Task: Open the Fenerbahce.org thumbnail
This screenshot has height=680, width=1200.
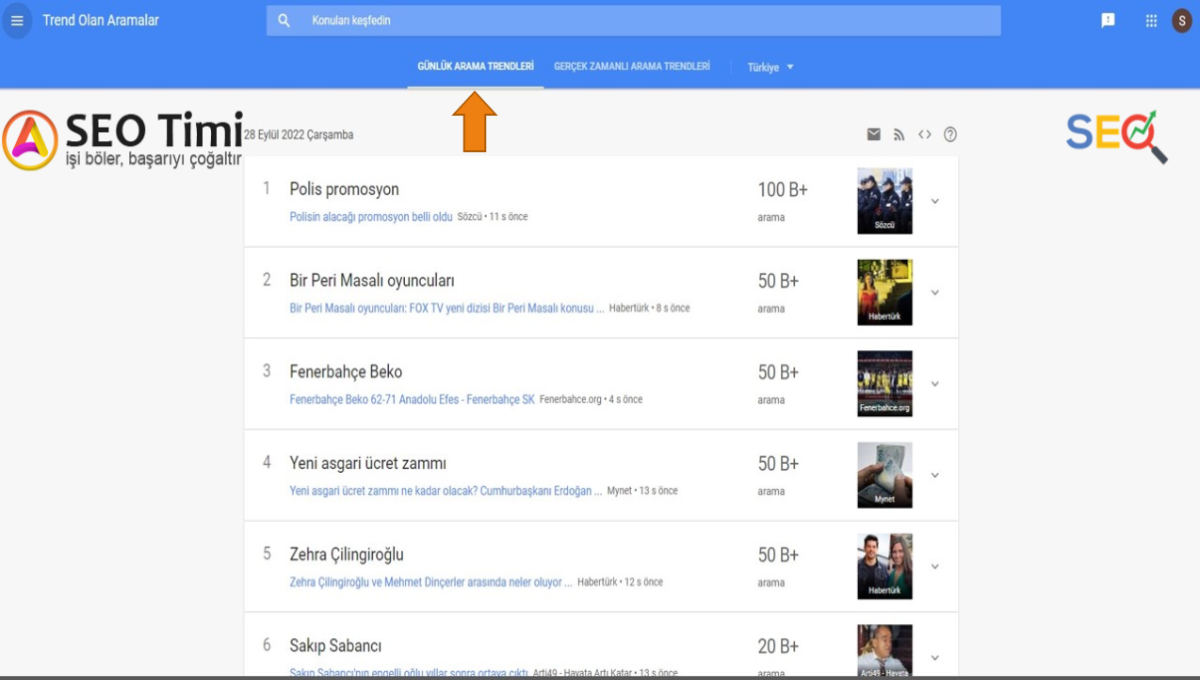Action: click(885, 384)
